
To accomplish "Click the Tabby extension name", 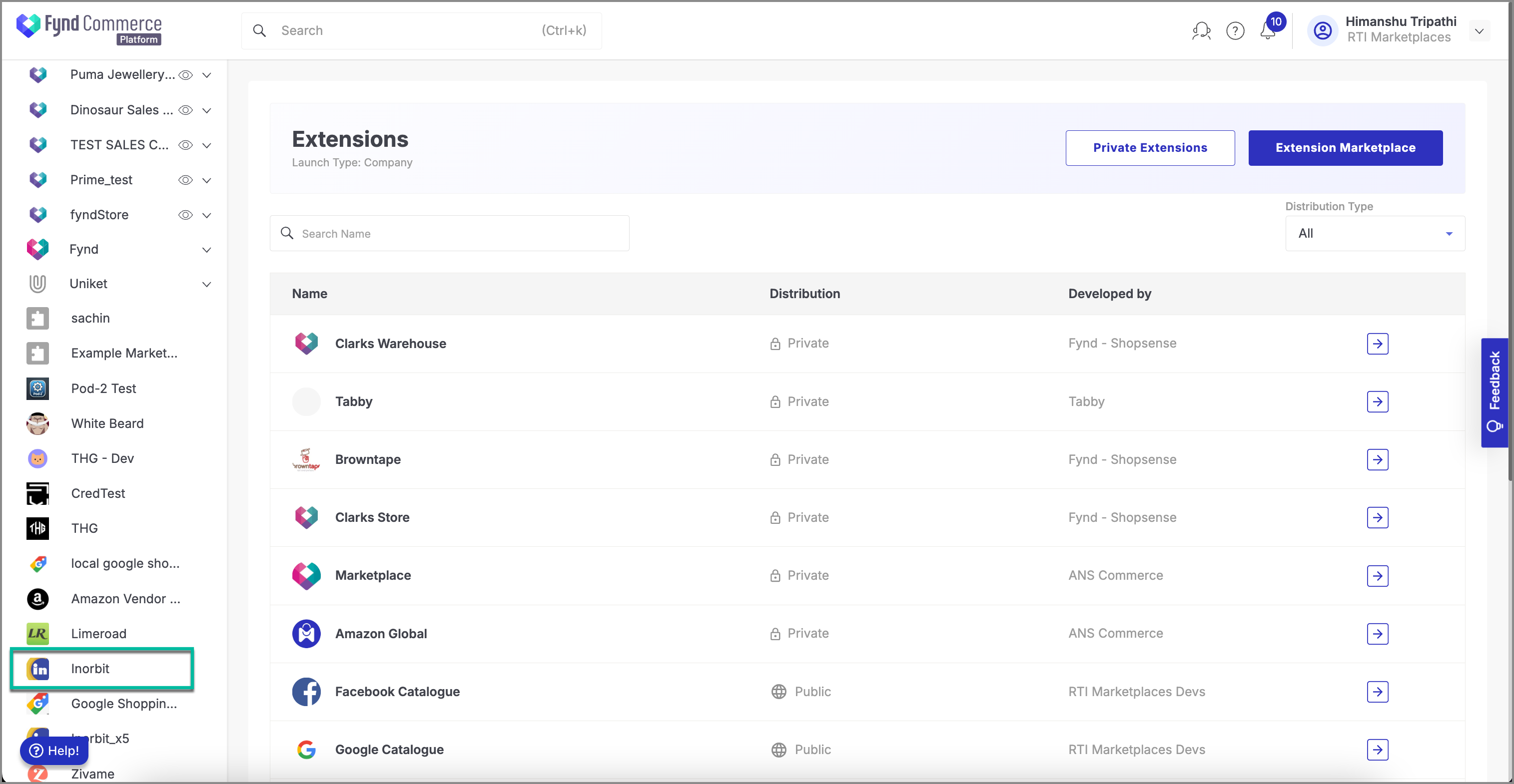I will 353,401.
